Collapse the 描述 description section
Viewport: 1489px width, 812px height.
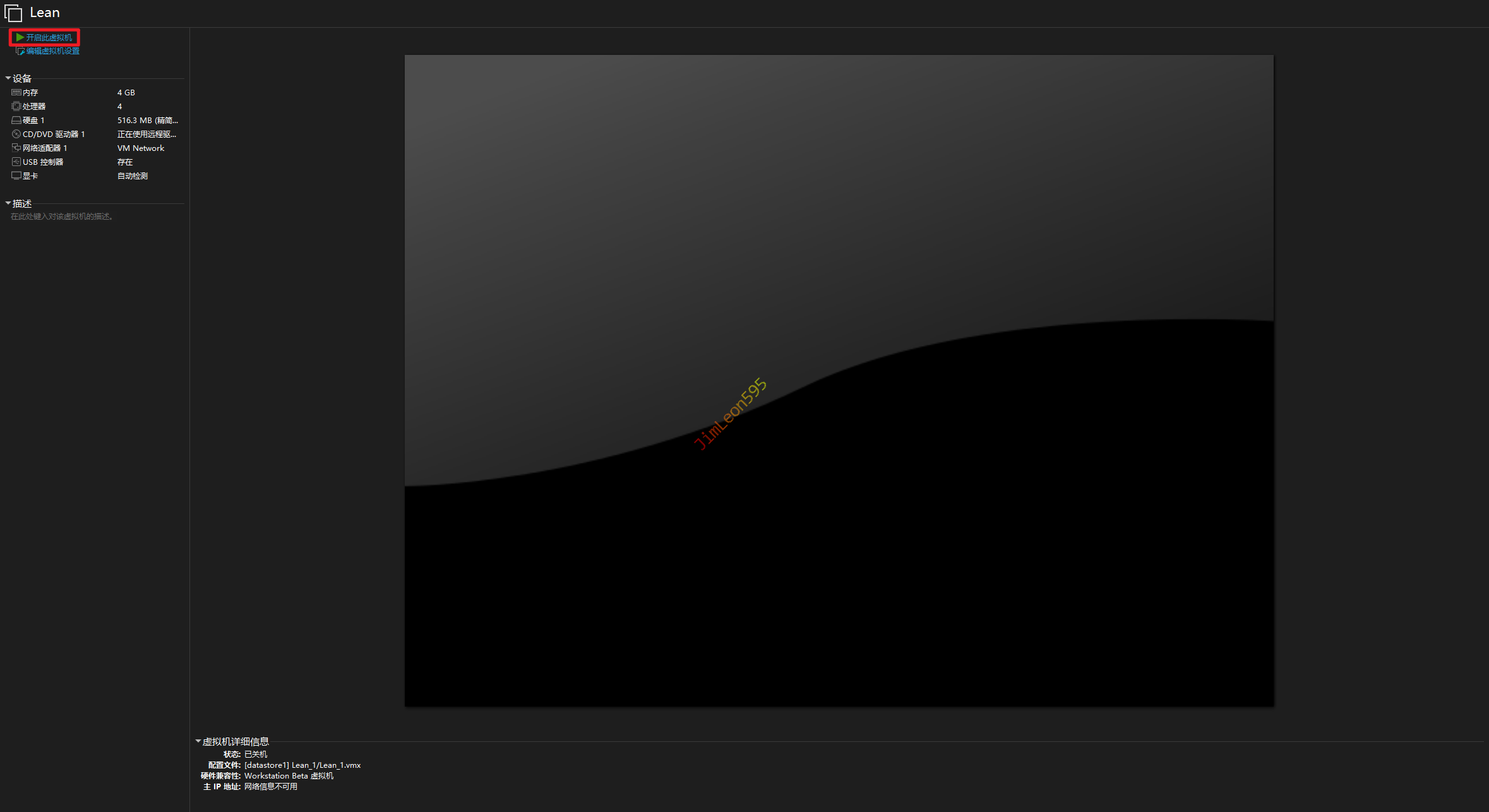click(x=8, y=203)
